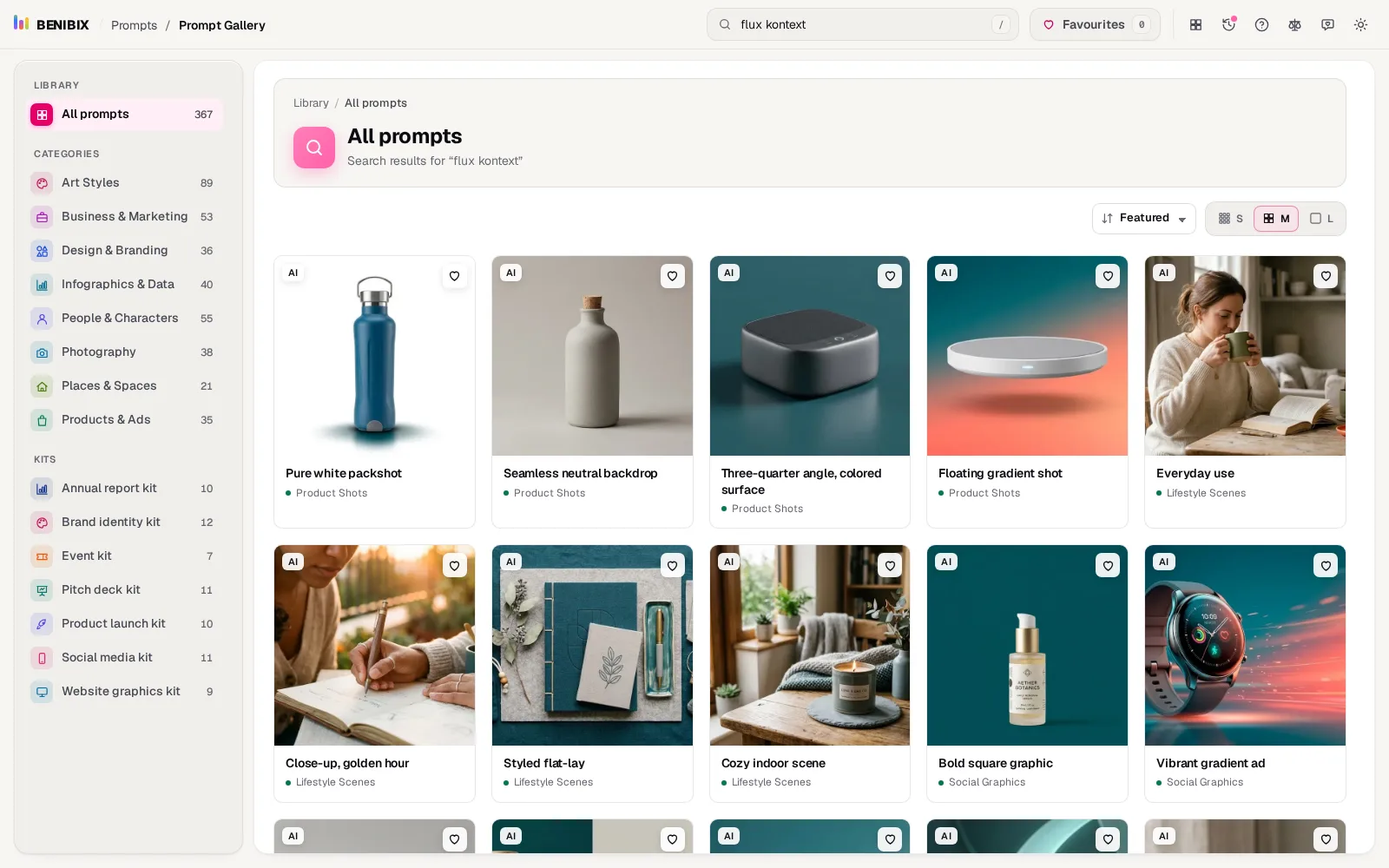Image resolution: width=1389 pixels, height=868 pixels.
Task: Favourite the Styled flat-lay card
Action: tap(672, 566)
